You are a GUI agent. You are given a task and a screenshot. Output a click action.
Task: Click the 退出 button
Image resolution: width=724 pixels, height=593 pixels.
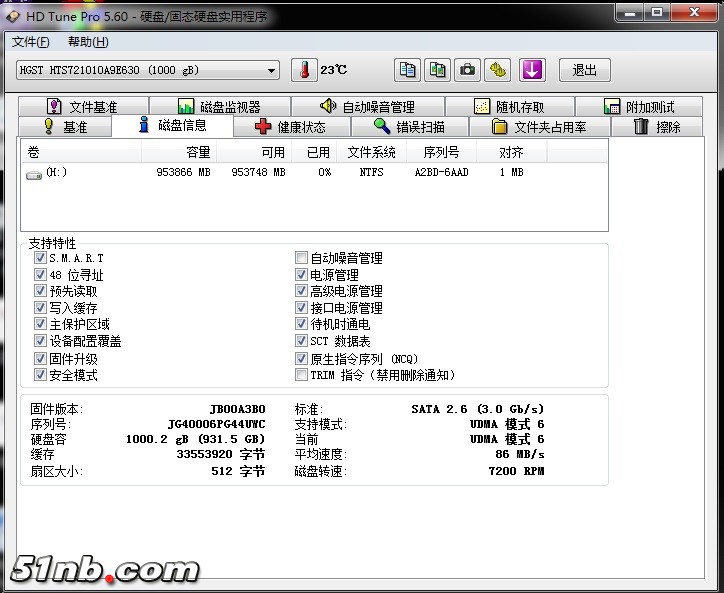(x=584, y=70)
